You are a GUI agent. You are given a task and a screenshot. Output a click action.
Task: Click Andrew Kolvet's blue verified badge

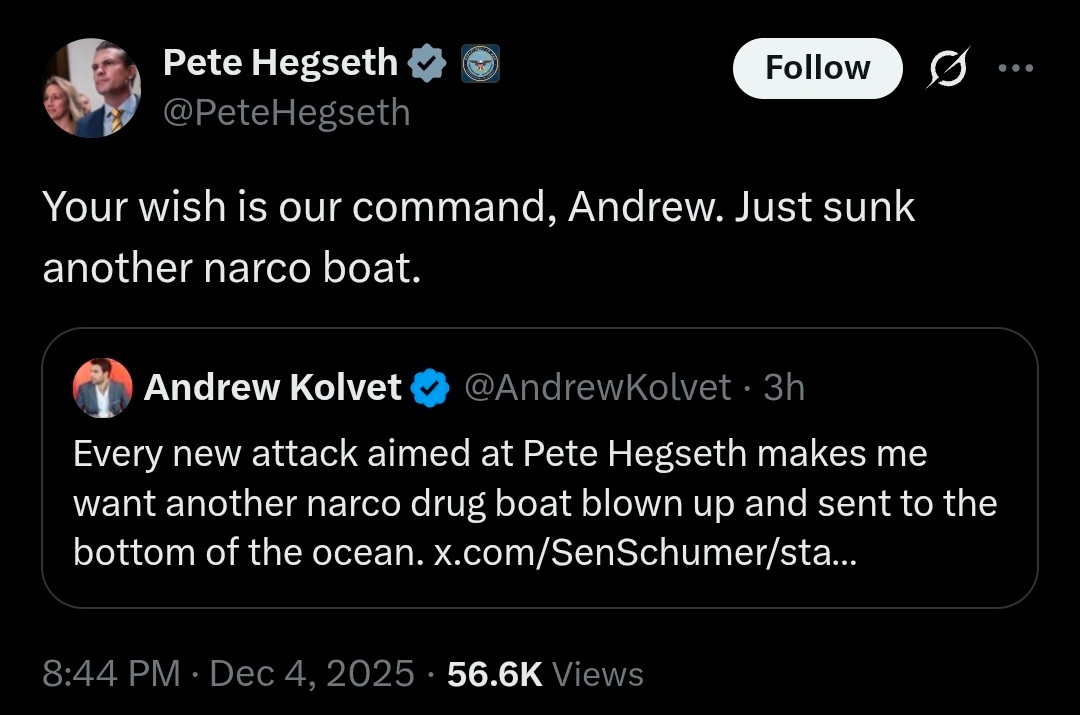(x=430, y=387)
